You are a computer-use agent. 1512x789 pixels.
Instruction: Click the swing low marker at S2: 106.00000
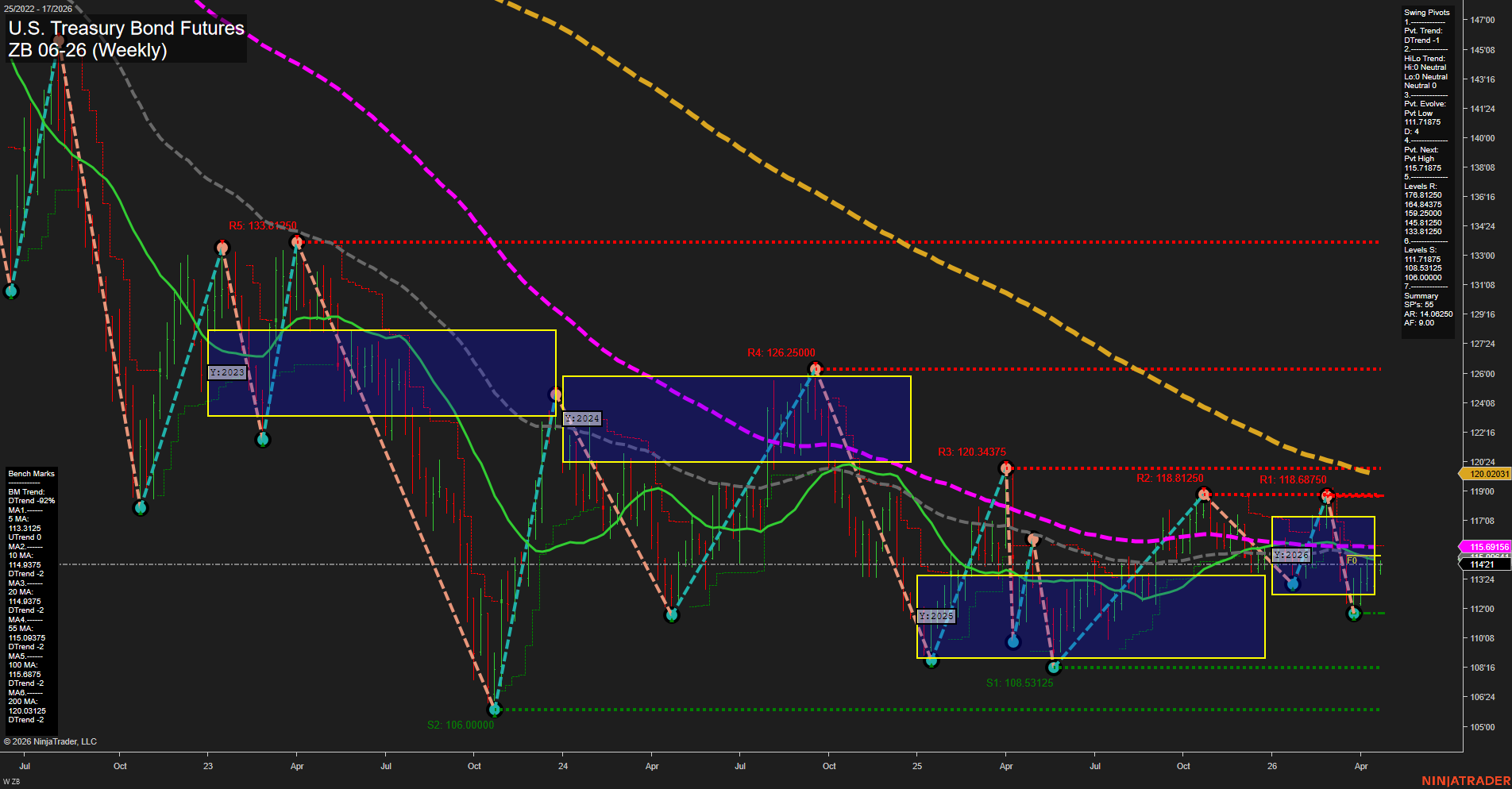494,710
